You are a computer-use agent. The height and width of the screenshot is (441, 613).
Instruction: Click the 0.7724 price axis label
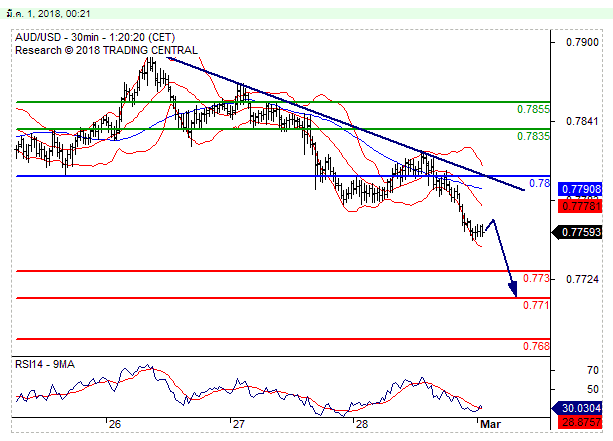click(x=582, y=279)
